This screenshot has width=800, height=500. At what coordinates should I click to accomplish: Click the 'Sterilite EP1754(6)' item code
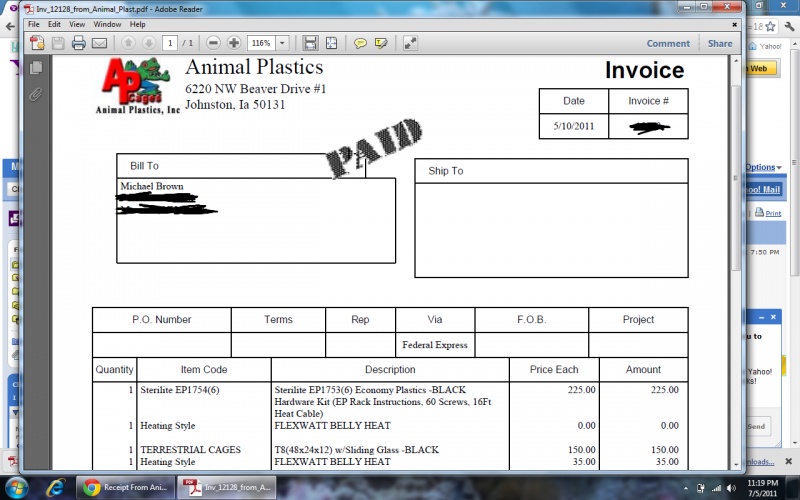[180, 390]
